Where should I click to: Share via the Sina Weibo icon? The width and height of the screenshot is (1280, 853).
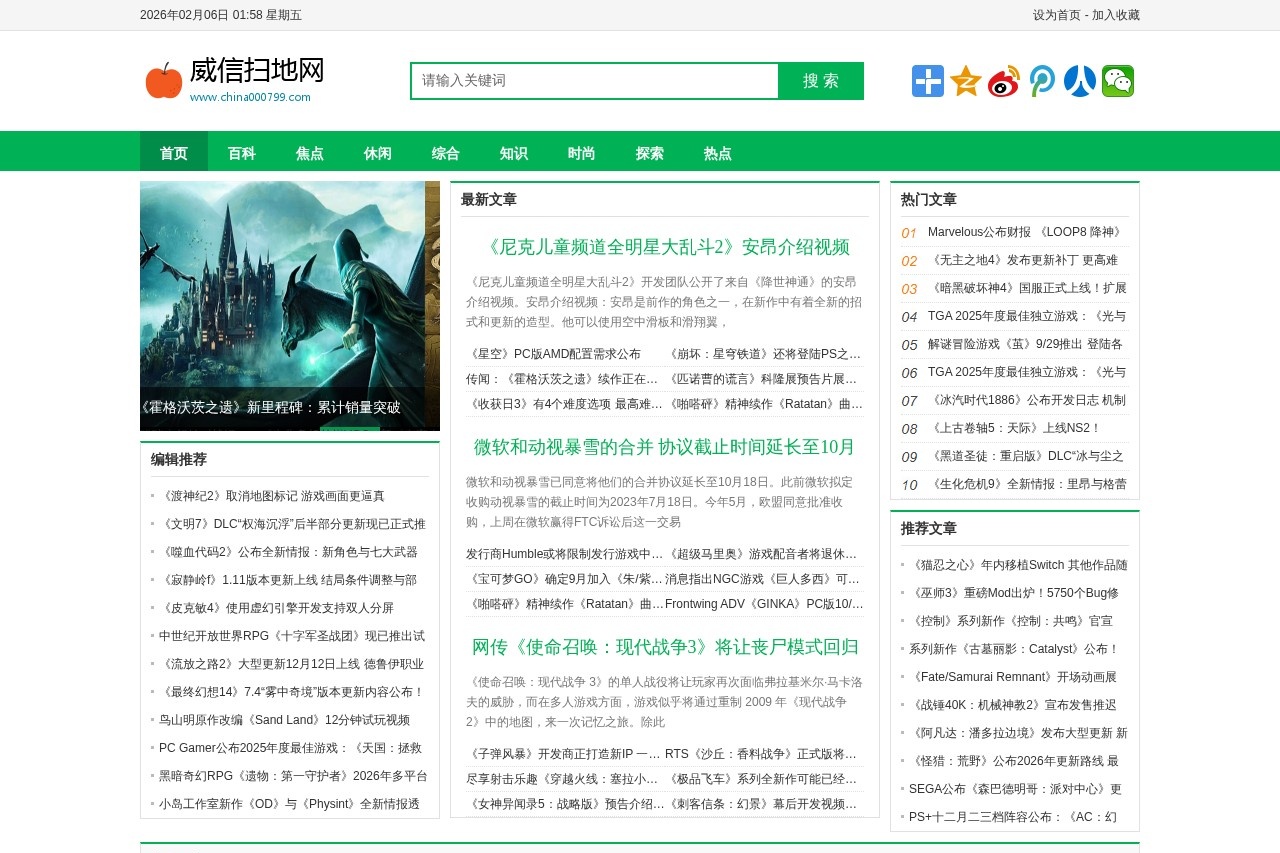pos(1004,81)
